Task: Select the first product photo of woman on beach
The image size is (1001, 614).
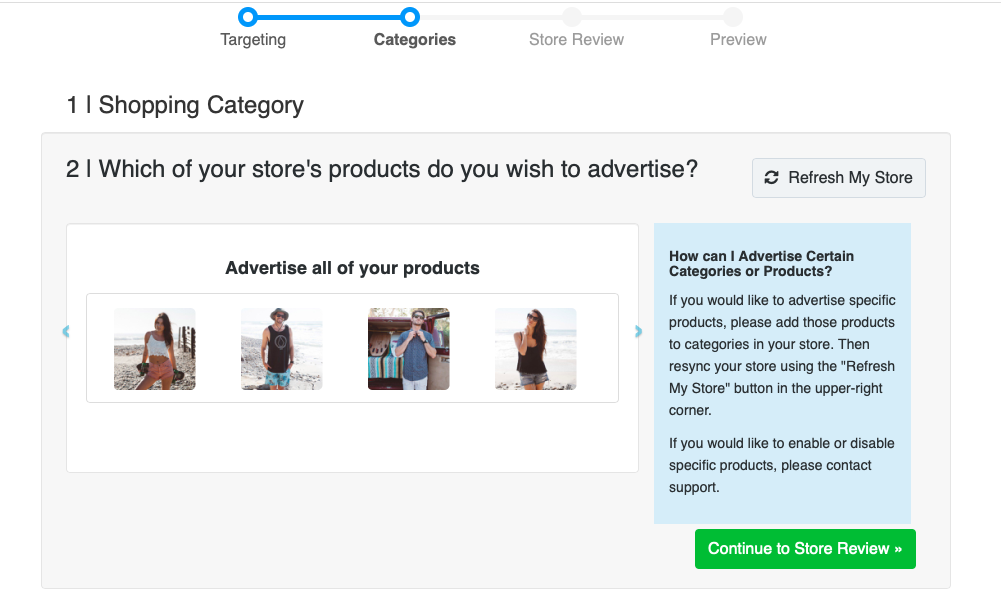Action: (154, 348)
